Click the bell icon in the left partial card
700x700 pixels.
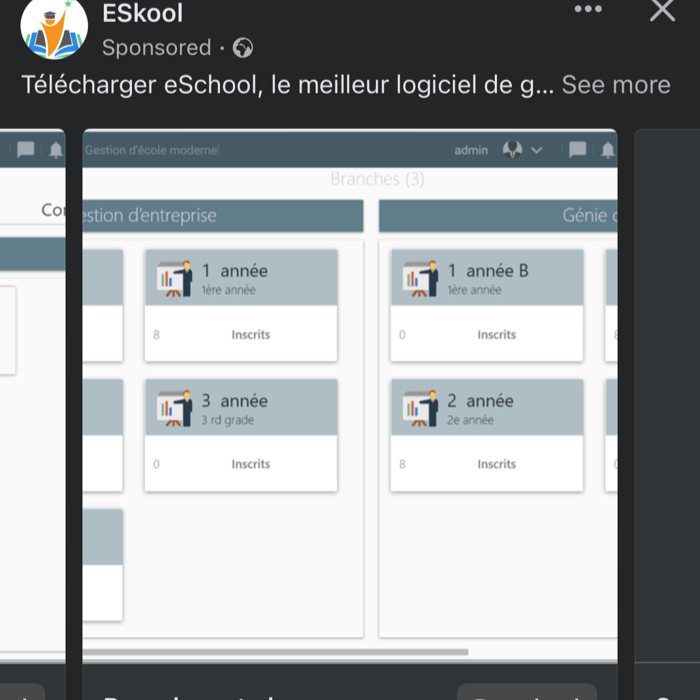(x=56, y=150)
